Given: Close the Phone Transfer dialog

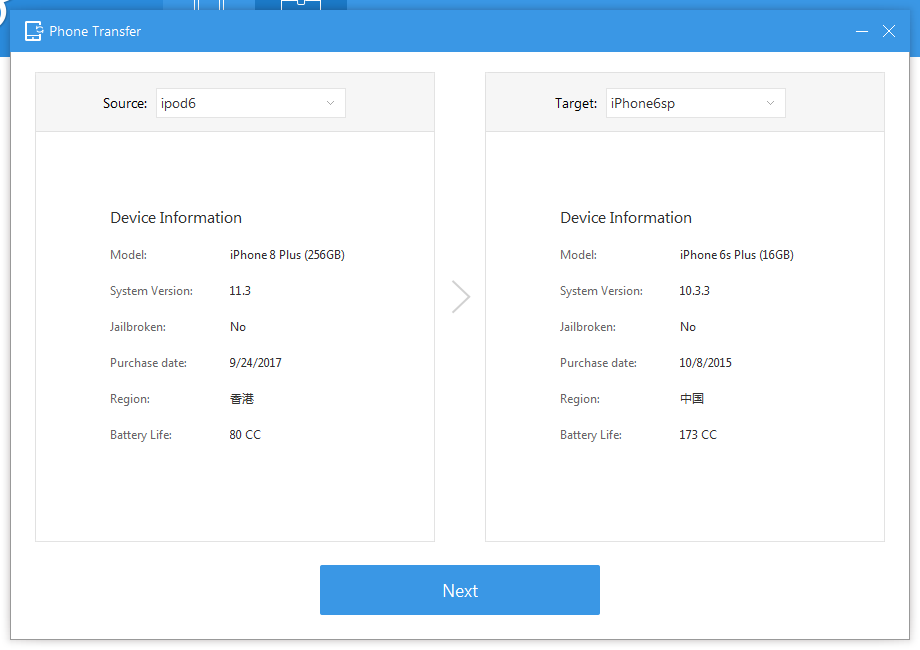Looking at the screenshot, I should (x=889, y=31).
